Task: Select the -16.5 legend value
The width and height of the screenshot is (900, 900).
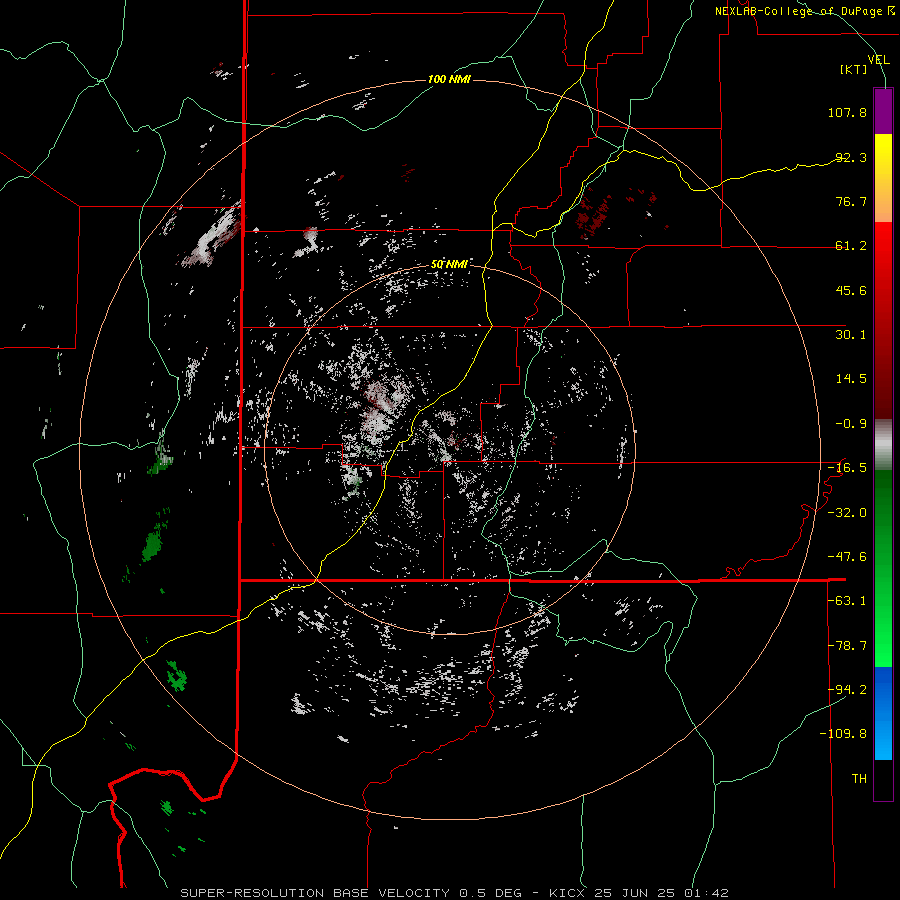Action: point(847,468)
